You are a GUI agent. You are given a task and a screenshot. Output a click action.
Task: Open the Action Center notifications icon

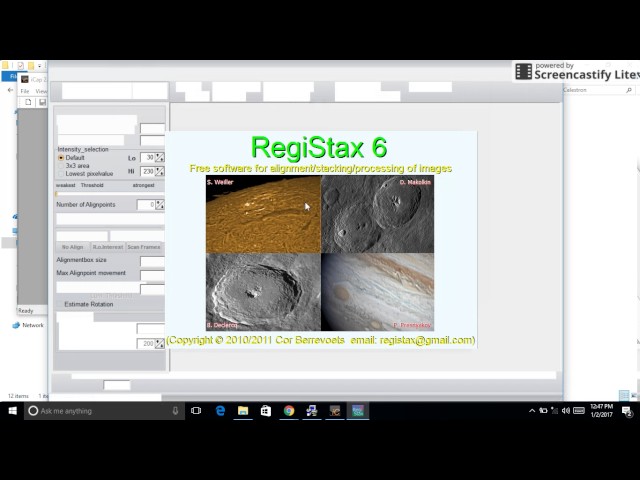click(x=627, y=411)
